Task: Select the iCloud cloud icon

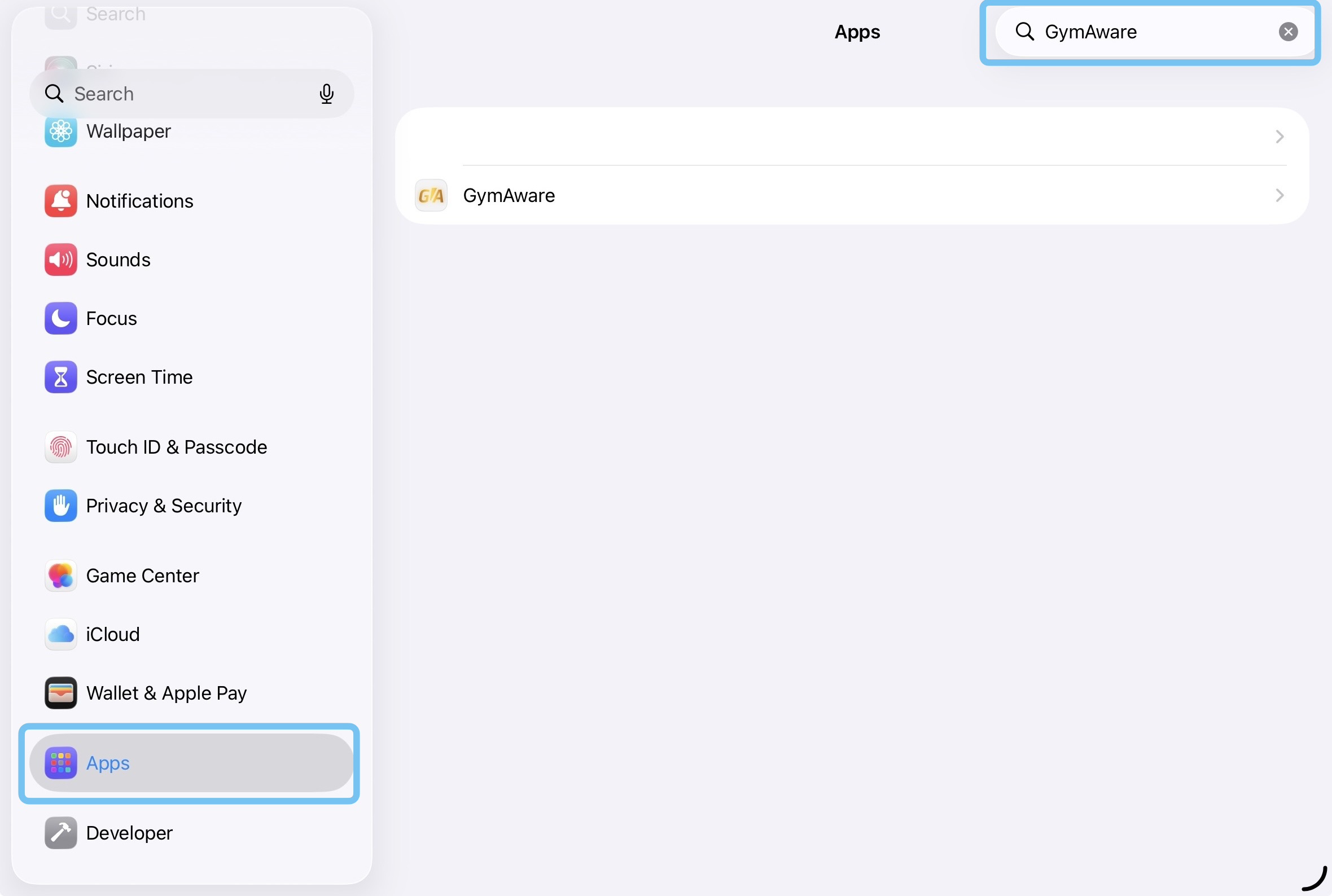Action: pyautogui.click(x=60, y=634)
